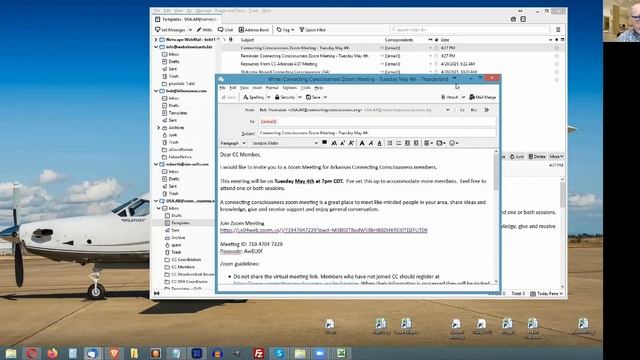Viewport: 640px width, 360px height.
Task: Open From identity dropdown
Action: (448, 110)
